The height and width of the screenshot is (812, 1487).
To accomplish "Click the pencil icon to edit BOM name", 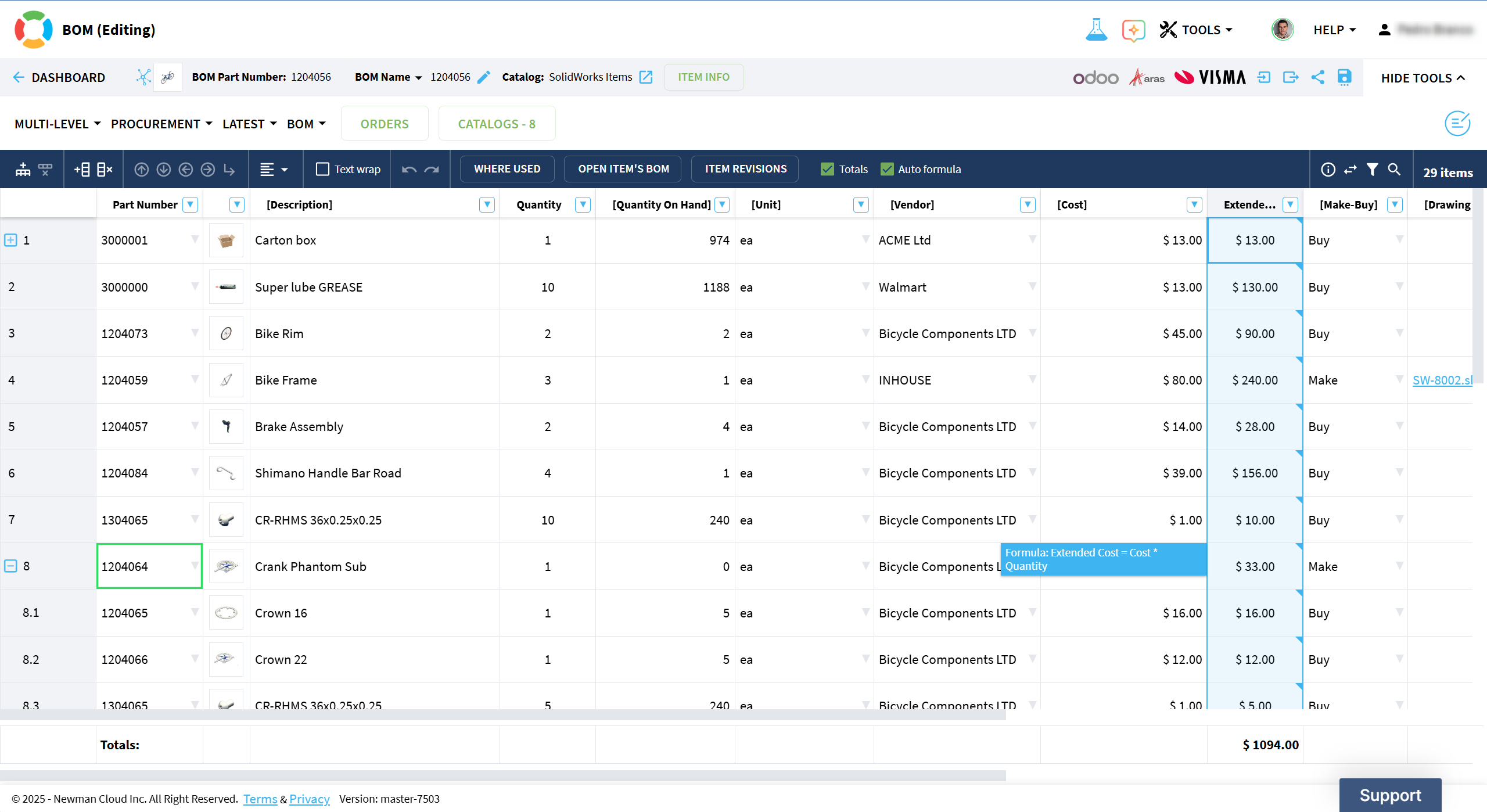I will [x=484, y=77].
